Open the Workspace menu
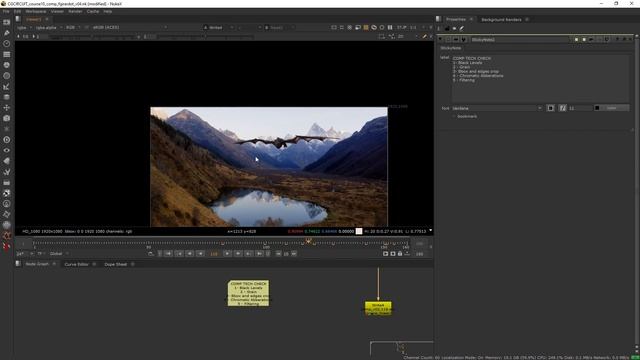This screenshot has height=360, width=640. pyautogui.click(x=36, y=11)
